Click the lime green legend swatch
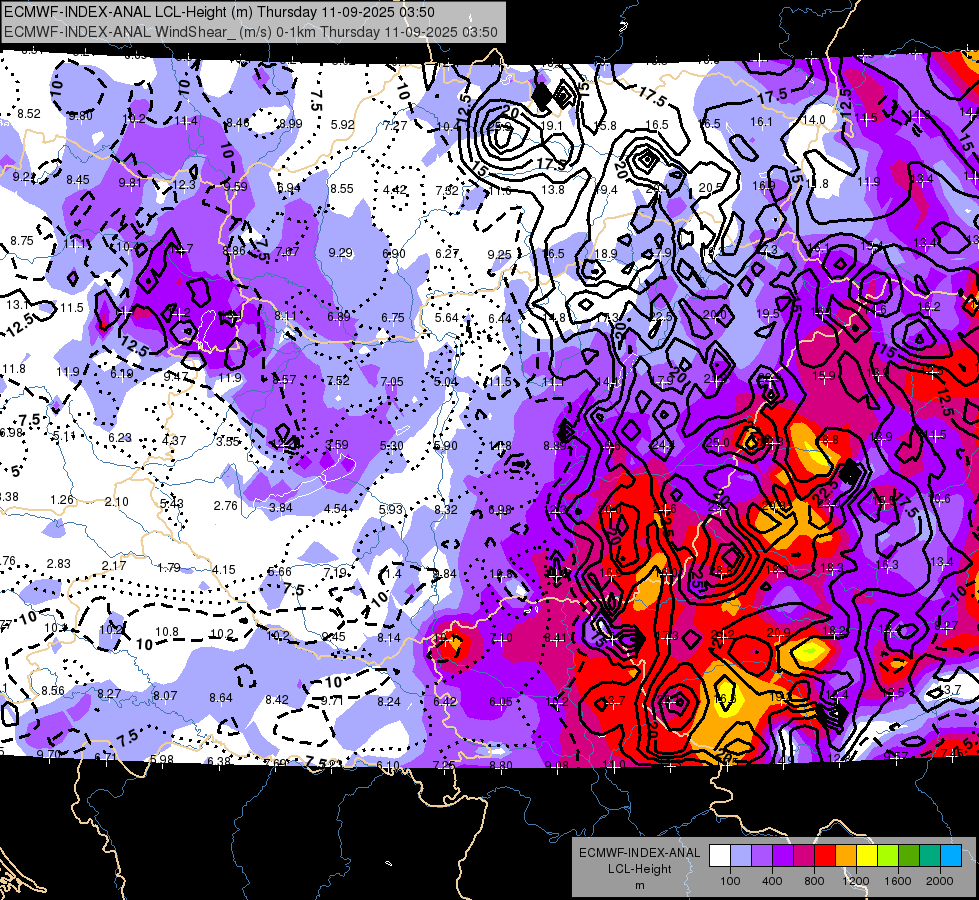Screen dimensions: 979x900 (888, 856)
